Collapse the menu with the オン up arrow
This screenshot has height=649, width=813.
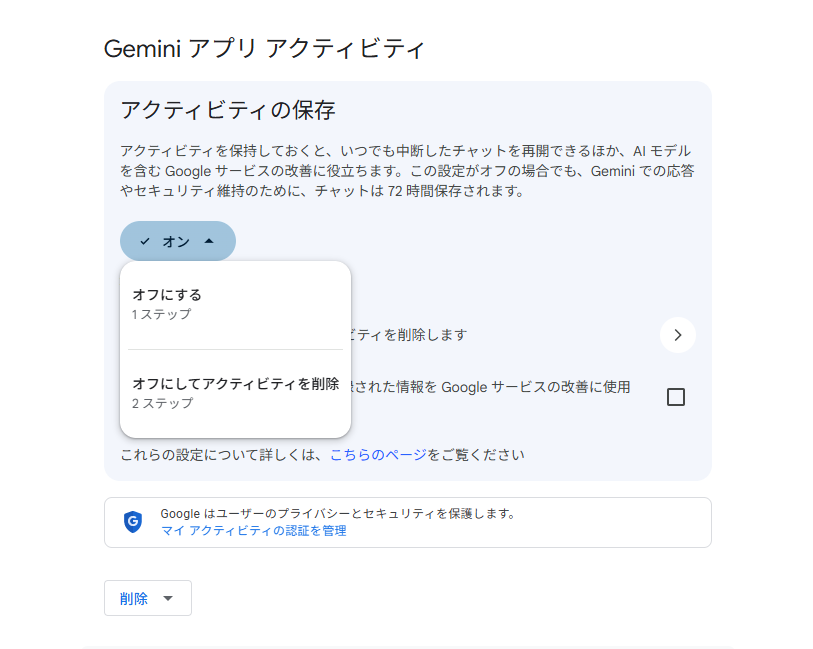point(209,241)
